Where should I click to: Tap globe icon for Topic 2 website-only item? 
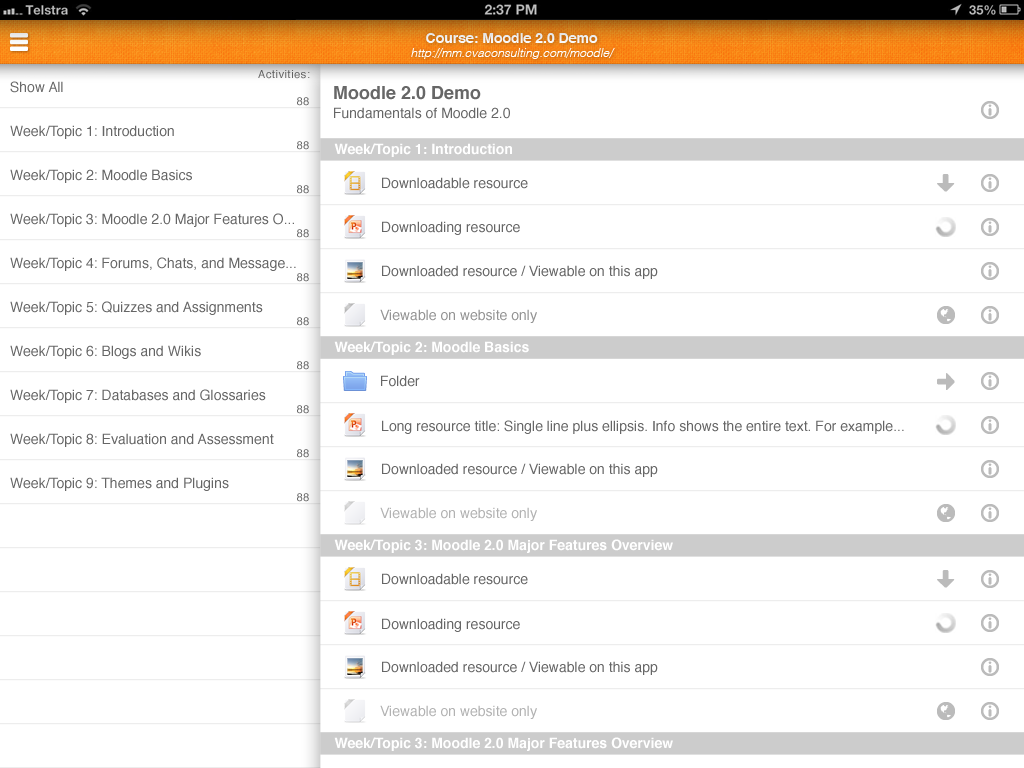pos(945,513)
